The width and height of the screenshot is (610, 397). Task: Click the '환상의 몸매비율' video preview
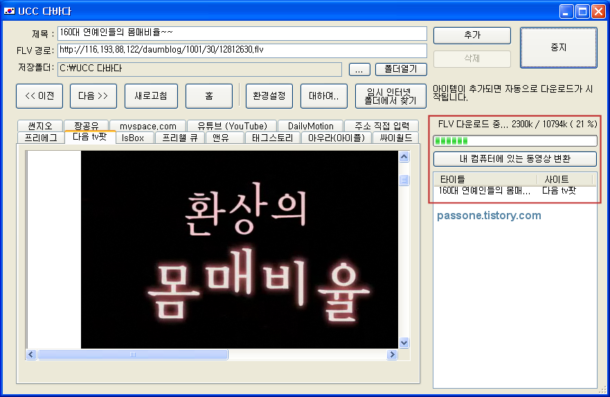239,249
